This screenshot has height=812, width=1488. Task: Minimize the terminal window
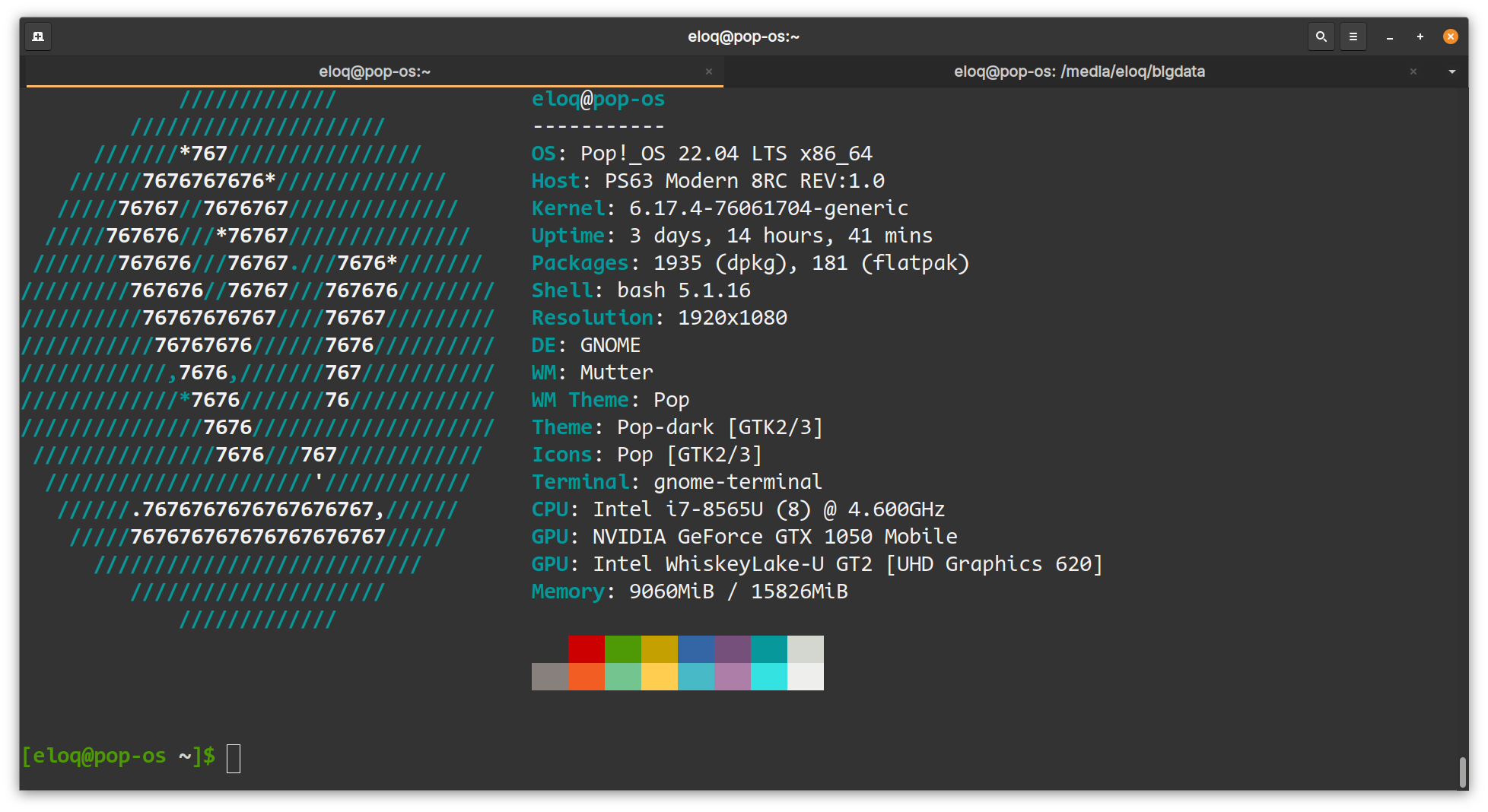[x=1389, y=36]
